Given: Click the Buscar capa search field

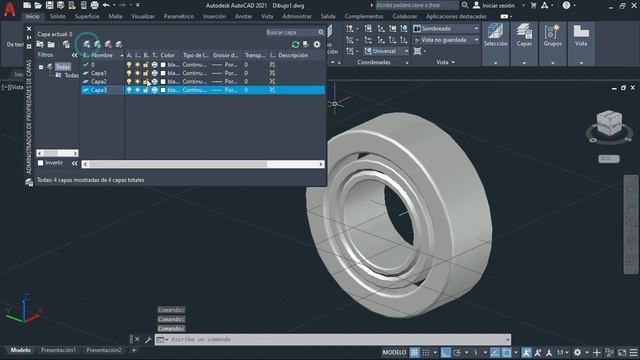Looking at the screenshot, I should pyautogui.click(x=291, y=32).
